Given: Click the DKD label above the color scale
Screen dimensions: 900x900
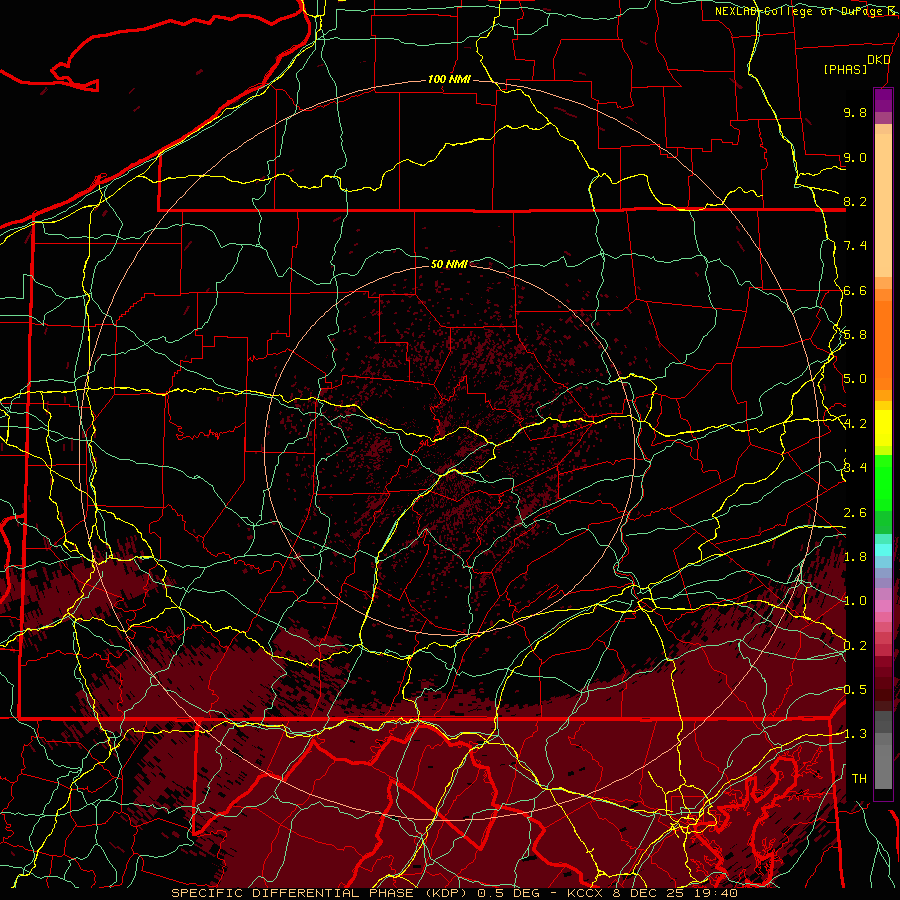Looking at the screenshot, I should pos(878,60).
